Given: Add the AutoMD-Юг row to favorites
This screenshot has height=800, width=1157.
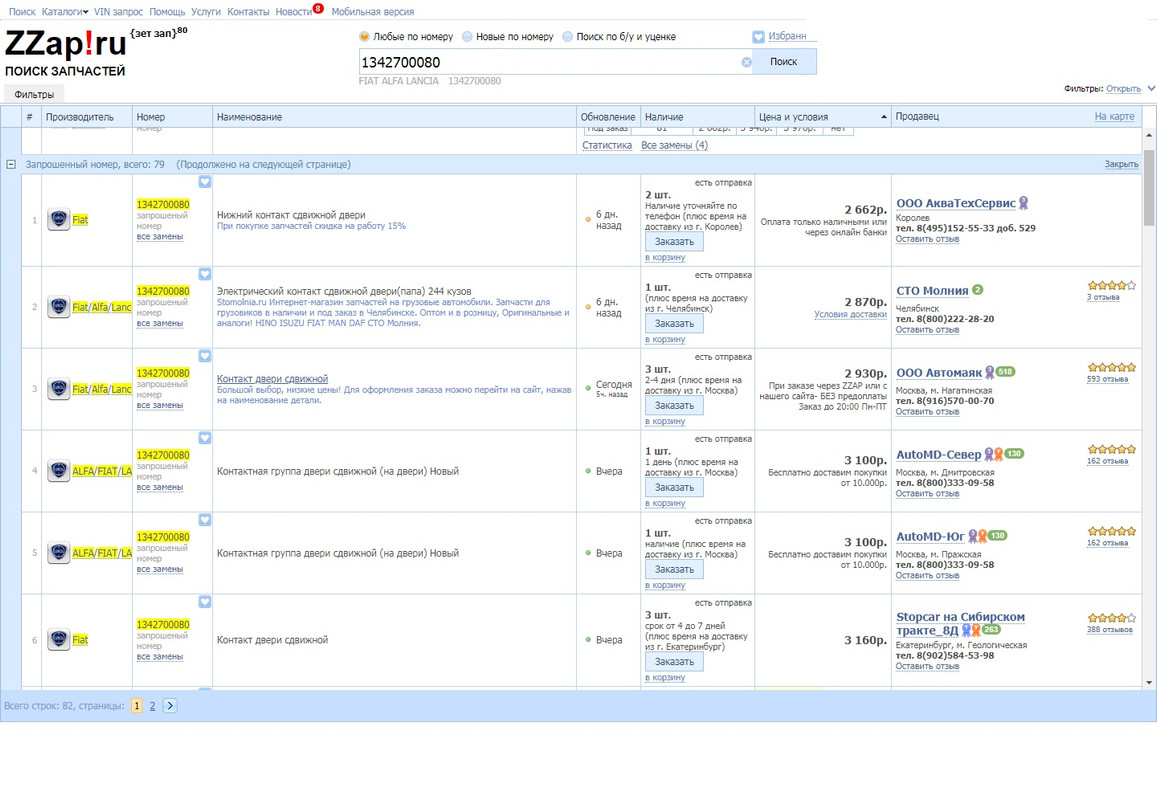Looking at the screenshot, I should point(204,520).
